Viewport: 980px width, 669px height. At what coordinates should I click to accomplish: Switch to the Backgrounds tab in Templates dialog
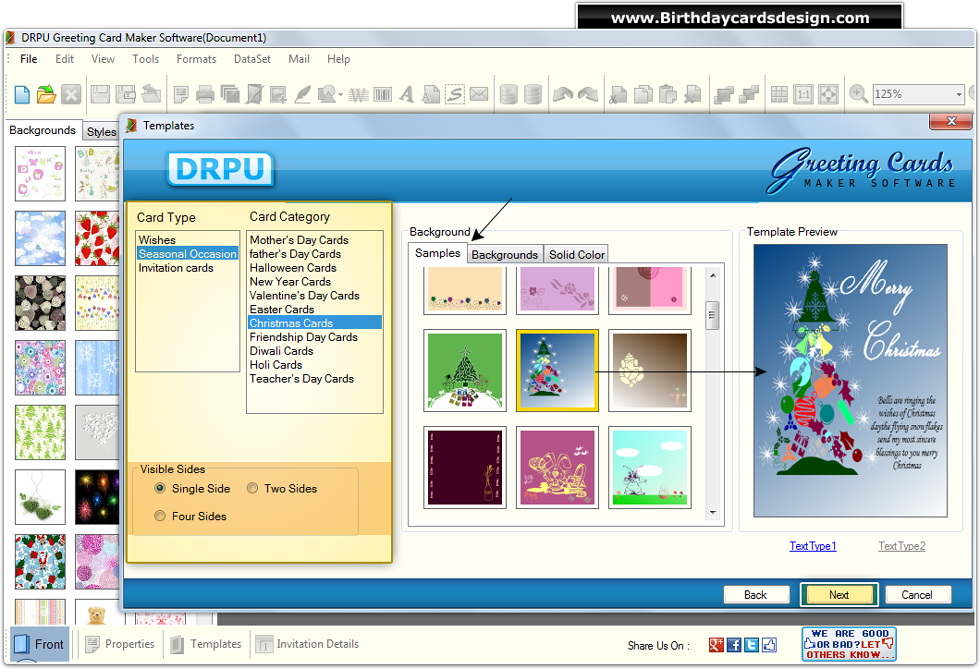coord(505,254)
